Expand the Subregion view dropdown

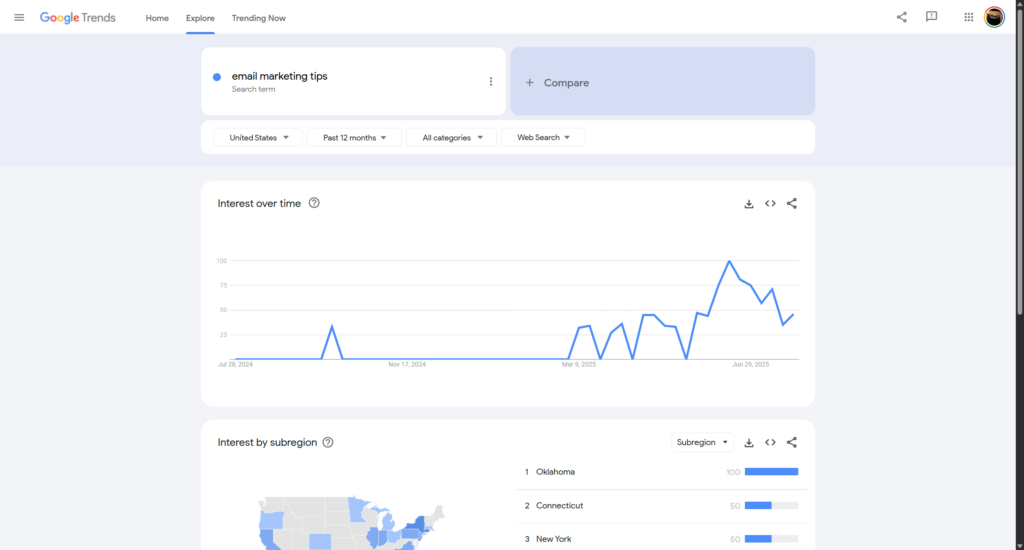click(x=703, y=443)
